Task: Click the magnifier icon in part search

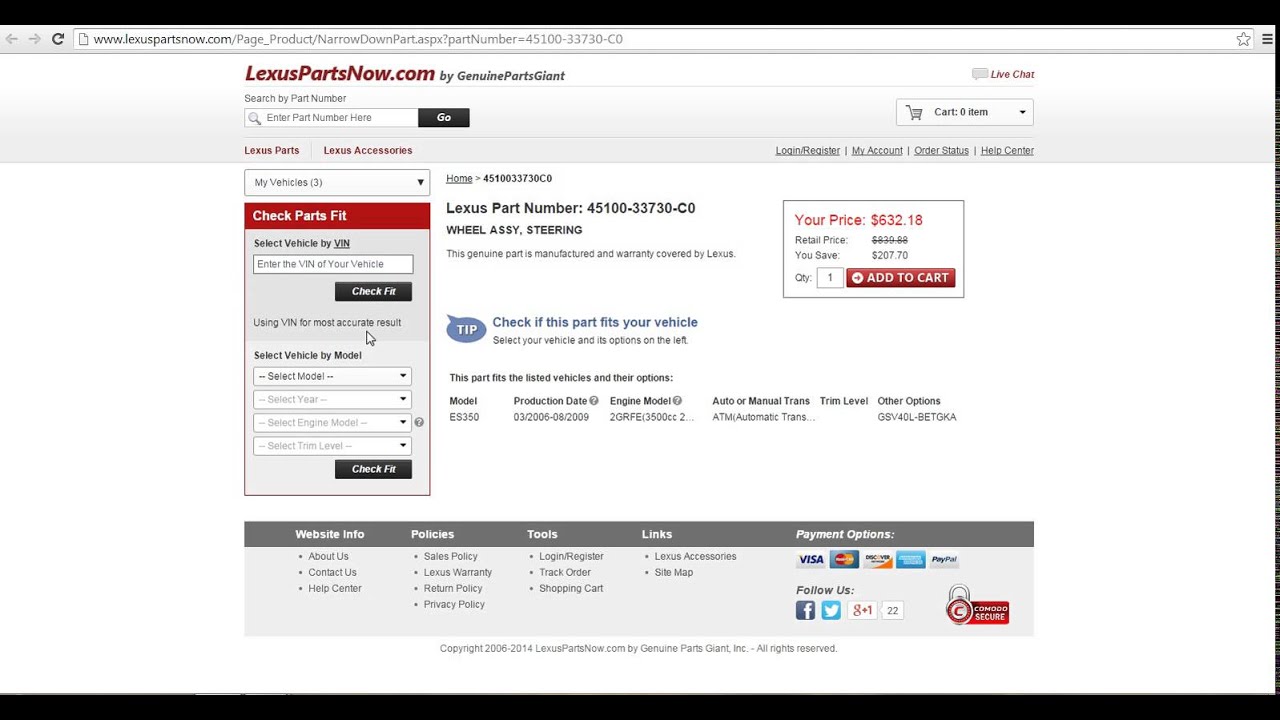Action: pos(255,118)
